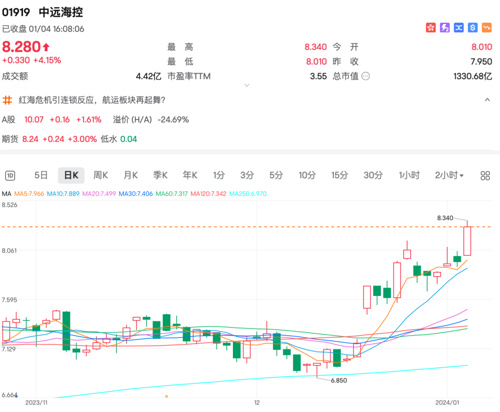Switch to the 季K chart tab
Viewport: 500px width, 412px height.
(160, 175)
